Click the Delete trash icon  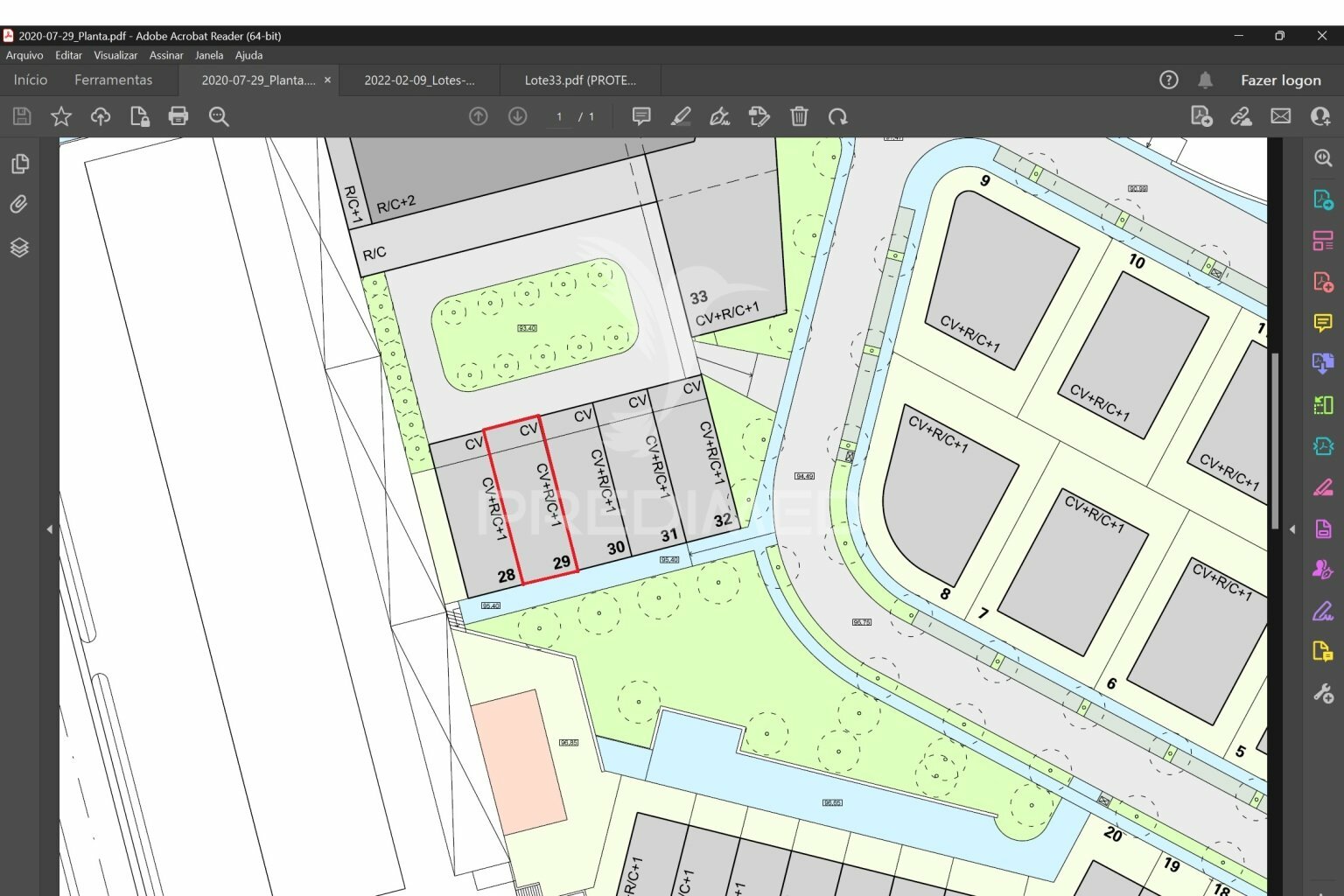click(x=799, y=116)
